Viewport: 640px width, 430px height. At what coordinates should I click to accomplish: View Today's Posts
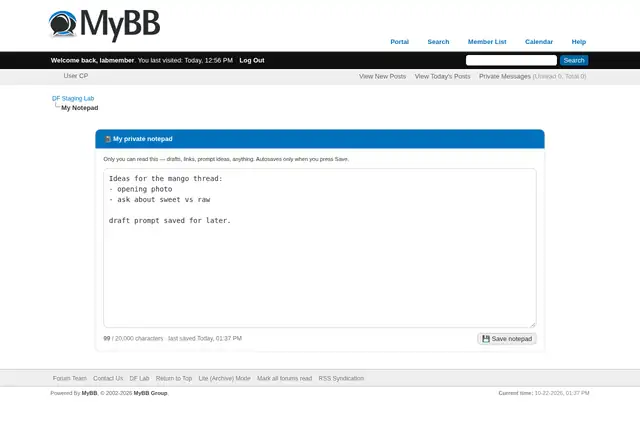tap(442, 76)
